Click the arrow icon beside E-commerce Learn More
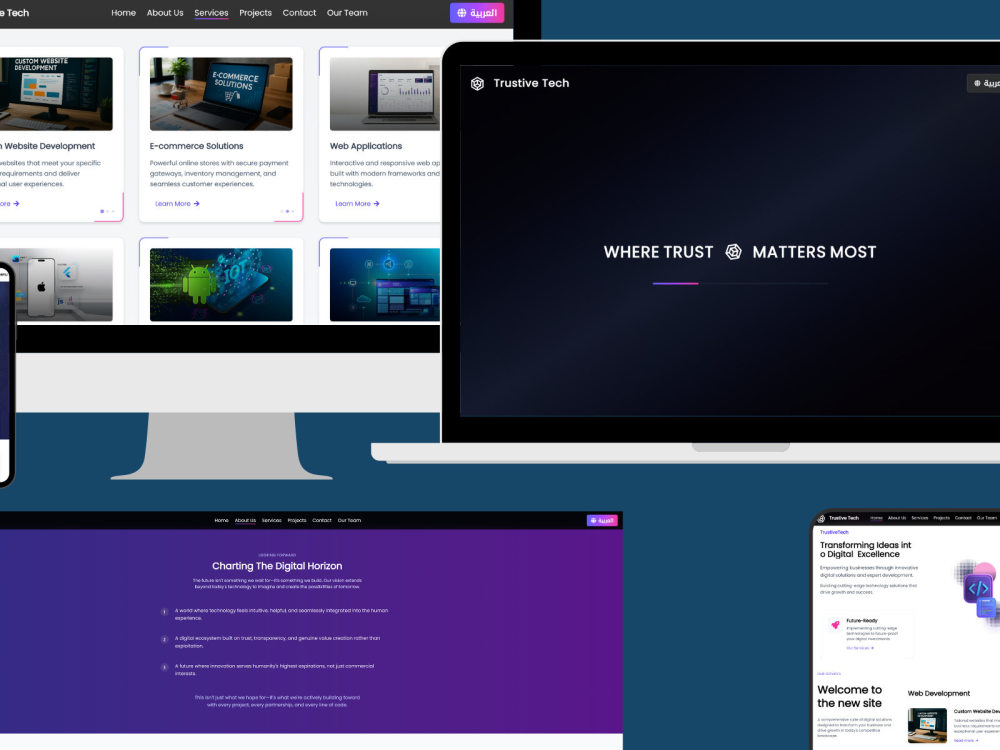This screenshot has width=1000, height=750. tap(196, 203)
